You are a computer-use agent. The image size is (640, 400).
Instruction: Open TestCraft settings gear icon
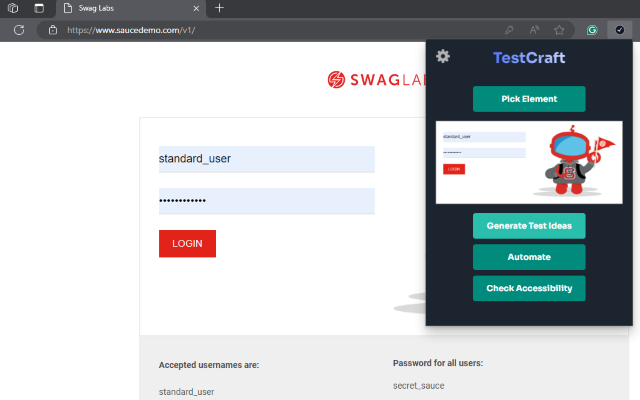tap(443, 56)
